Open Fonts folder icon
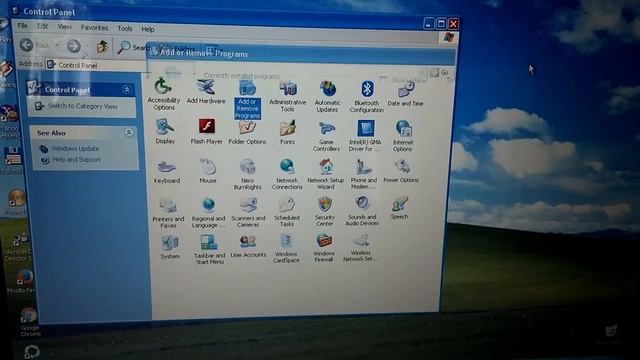The height and width of the screenshot is (360, 640). pyautogui.click(x=287, y=133)
